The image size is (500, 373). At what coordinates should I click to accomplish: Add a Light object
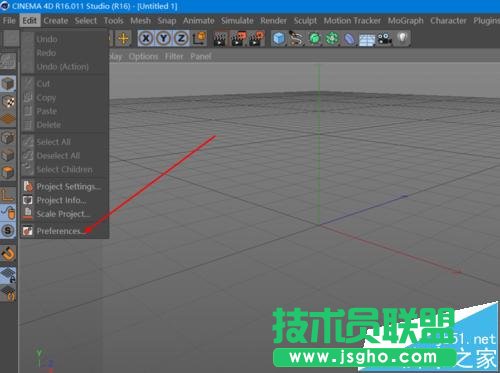pos(402,39)
